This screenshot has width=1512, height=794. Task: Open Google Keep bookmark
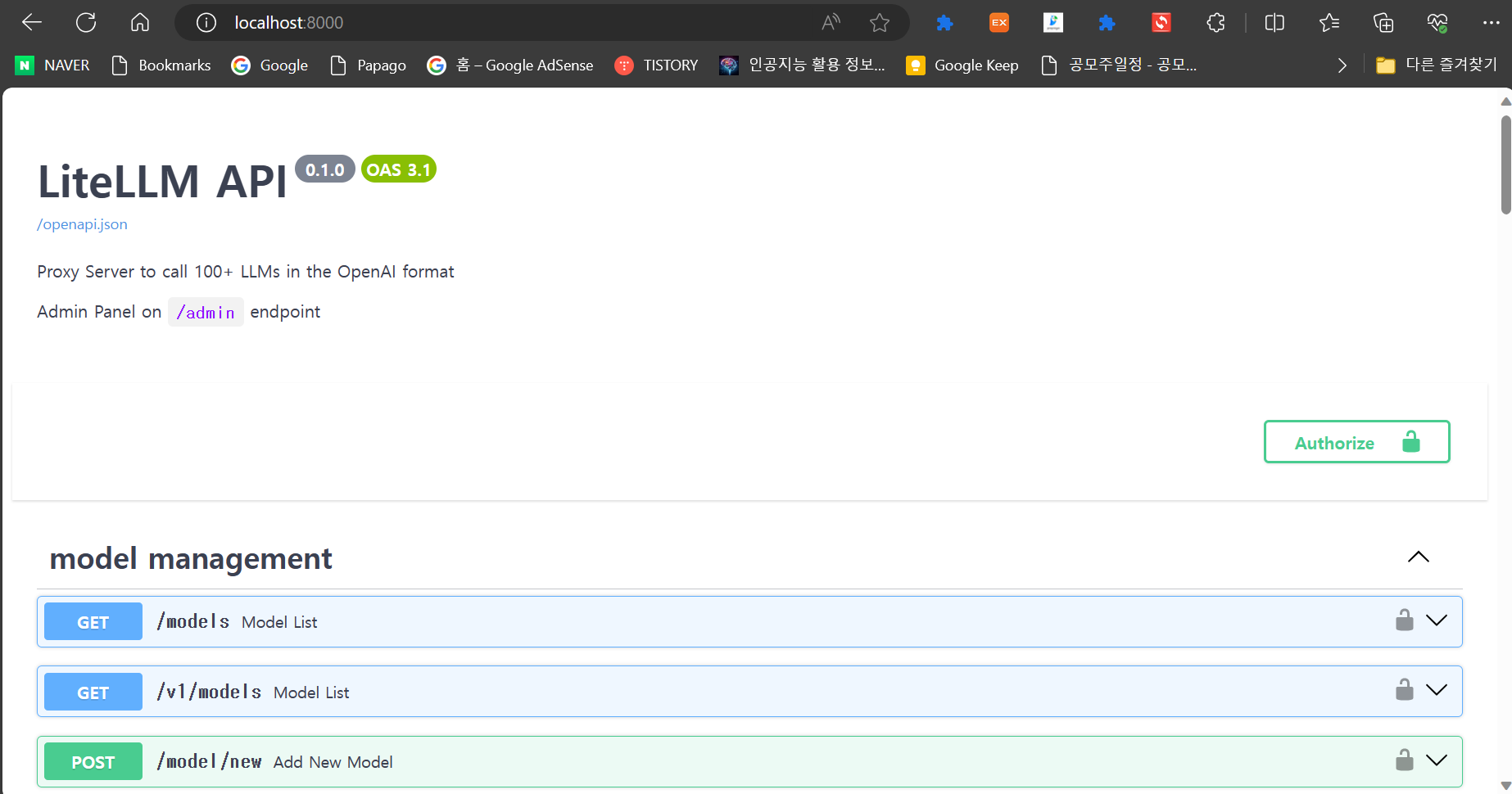pos(962,65)
